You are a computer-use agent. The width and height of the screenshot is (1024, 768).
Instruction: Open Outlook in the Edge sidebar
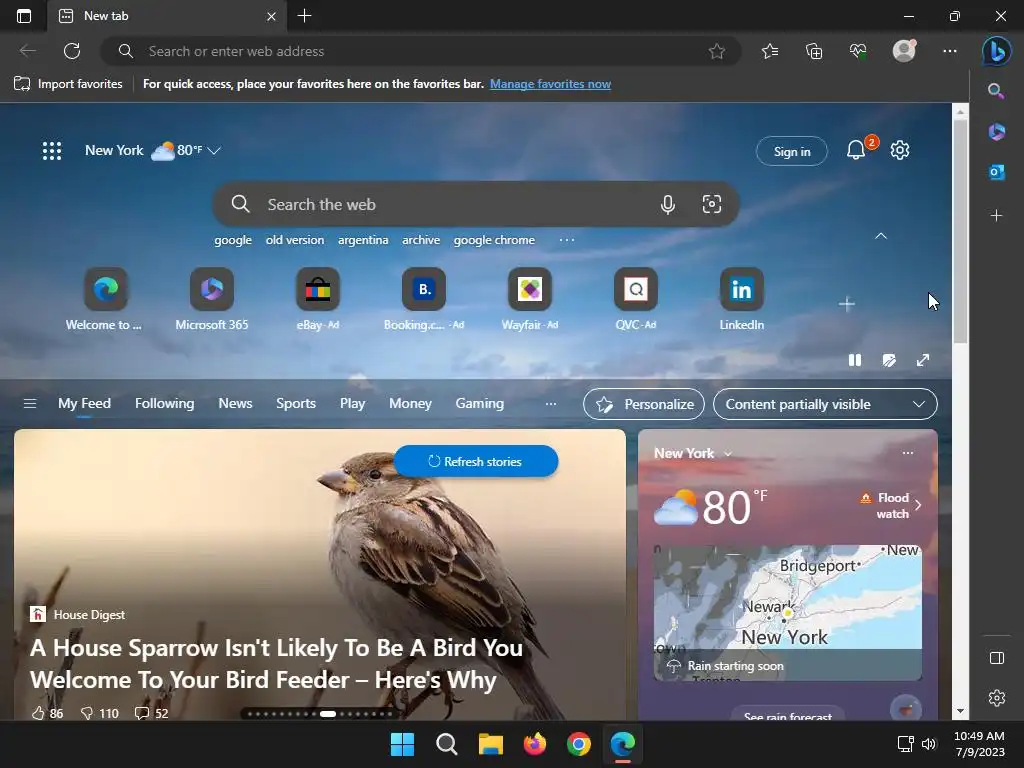(x=996, y=173)
